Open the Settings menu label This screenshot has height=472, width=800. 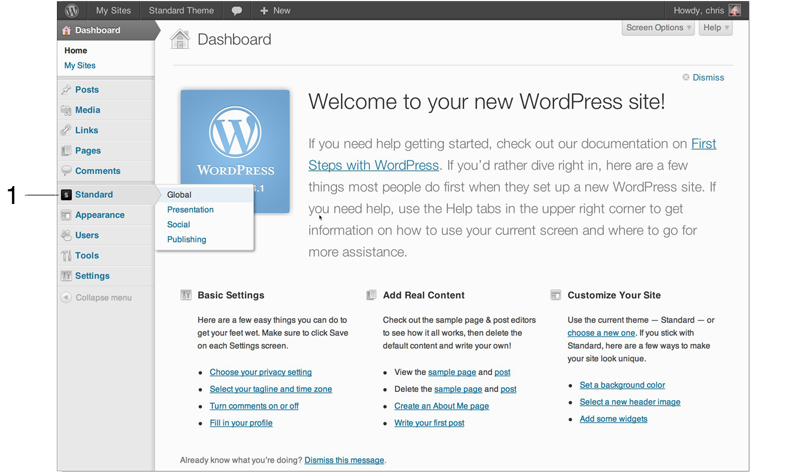pos(92,276)
